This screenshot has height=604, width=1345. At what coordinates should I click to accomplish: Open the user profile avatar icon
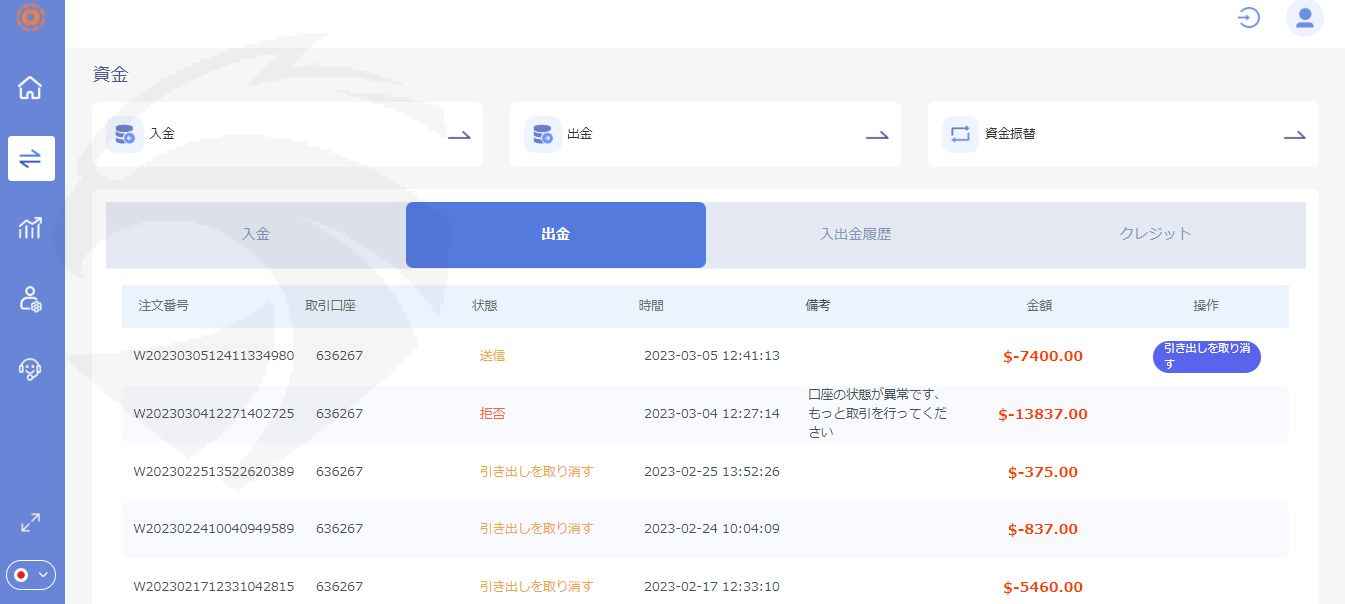point(1304,17)
